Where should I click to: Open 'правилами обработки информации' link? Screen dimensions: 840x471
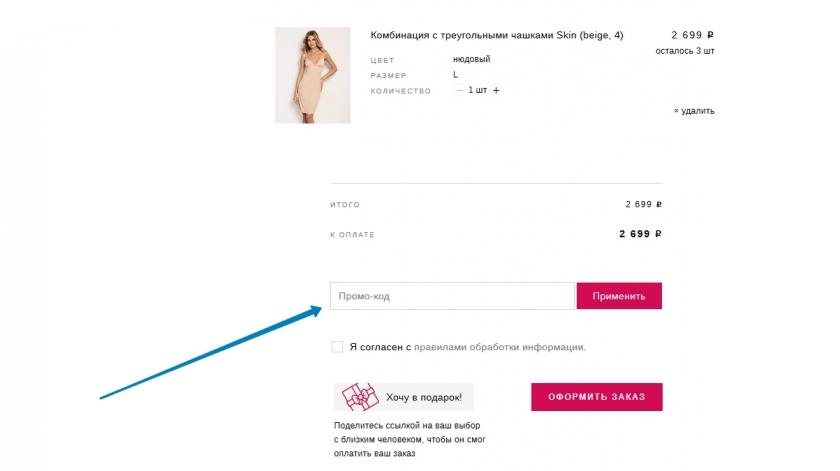click(498, 347)
